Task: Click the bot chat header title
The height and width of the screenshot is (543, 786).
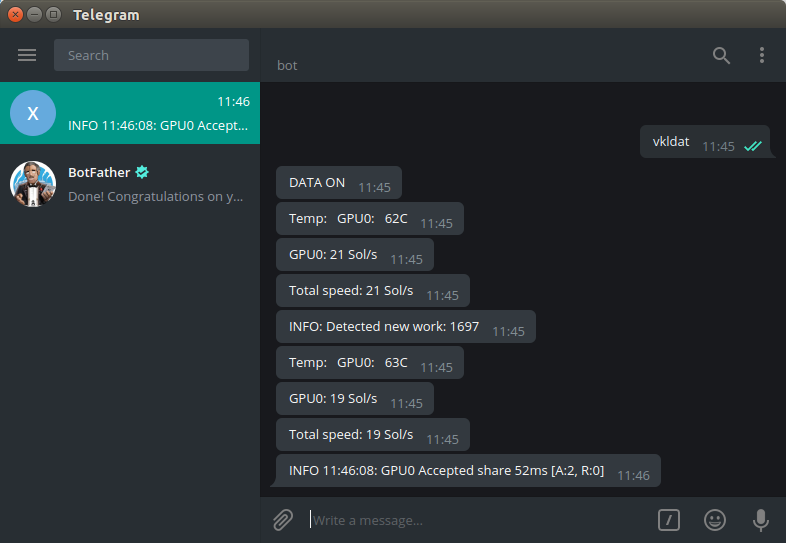Action: tap(288, 65)
